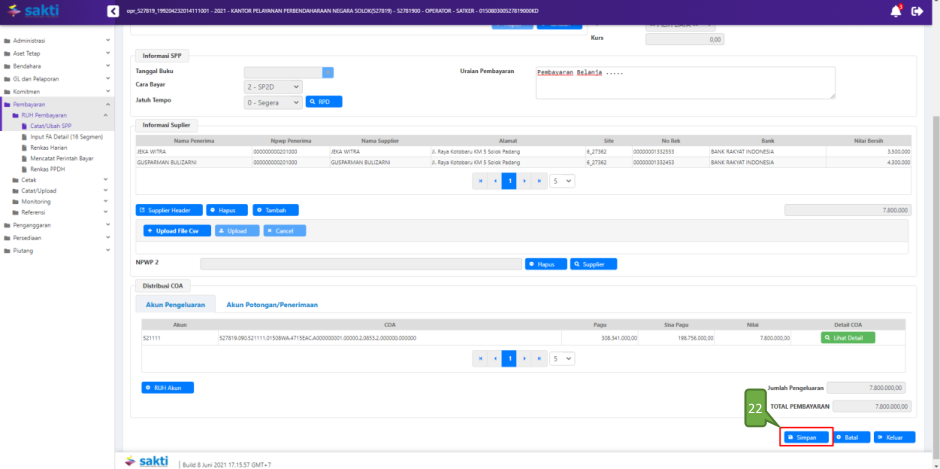Click the Renkas Harian document icon
This screenshot has width=940, height=469.
tap(26, 148)
